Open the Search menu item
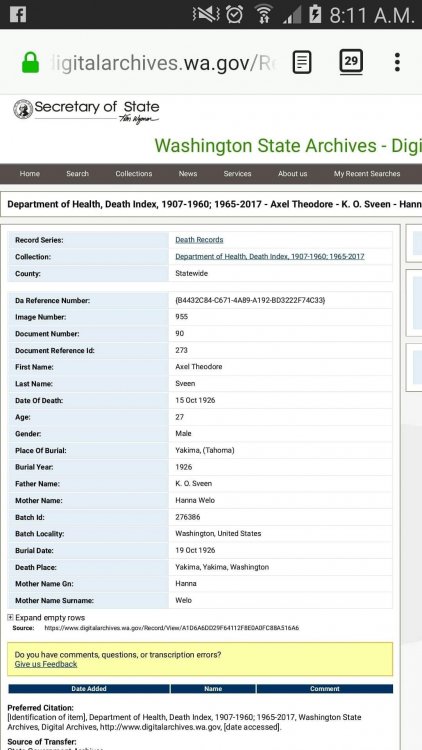Viewport: 422px width, 750px height. coord(78,174)
